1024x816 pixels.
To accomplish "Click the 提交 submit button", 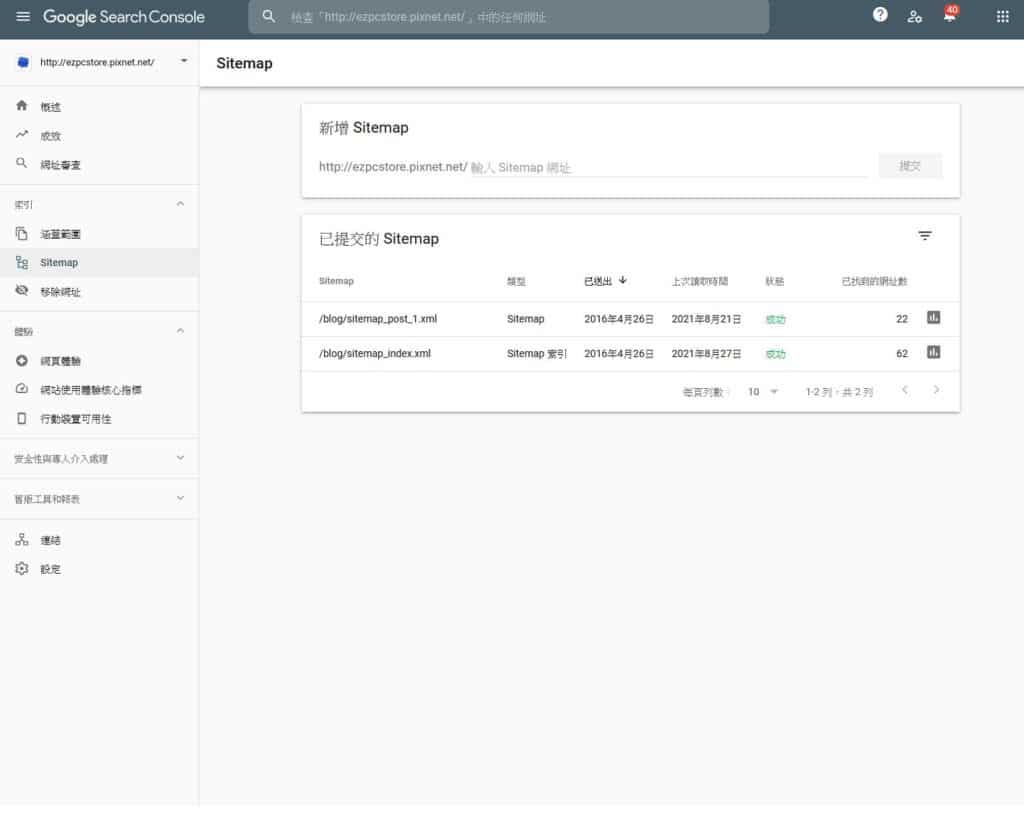I will pos(909,166).
